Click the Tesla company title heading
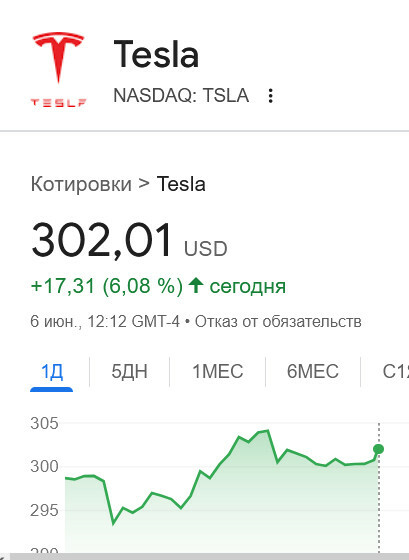Screen dimensions: 409x560 [x=156, y=54]
